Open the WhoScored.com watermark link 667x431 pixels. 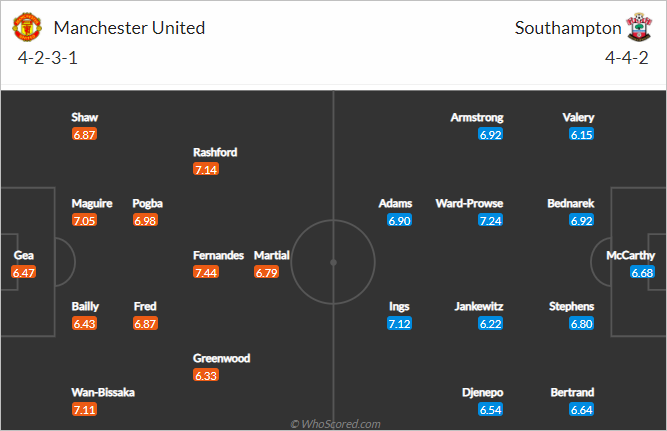(335, 424)
